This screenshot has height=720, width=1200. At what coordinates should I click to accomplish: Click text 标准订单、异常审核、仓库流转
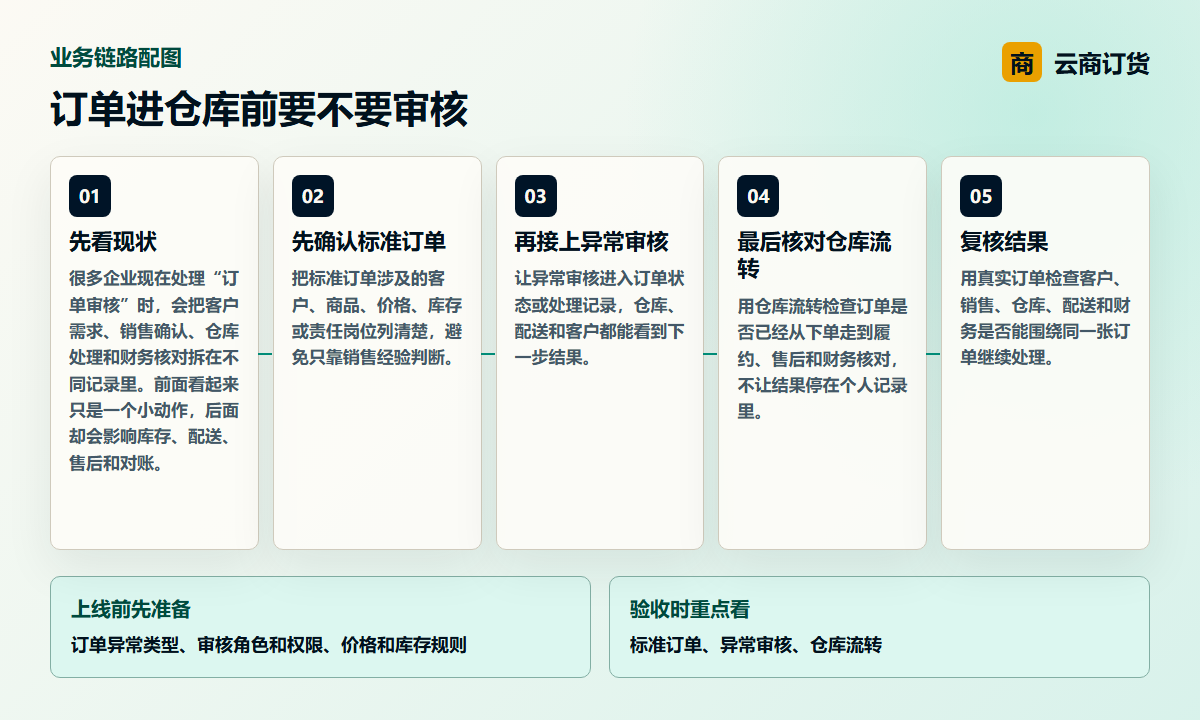[756, 645]
